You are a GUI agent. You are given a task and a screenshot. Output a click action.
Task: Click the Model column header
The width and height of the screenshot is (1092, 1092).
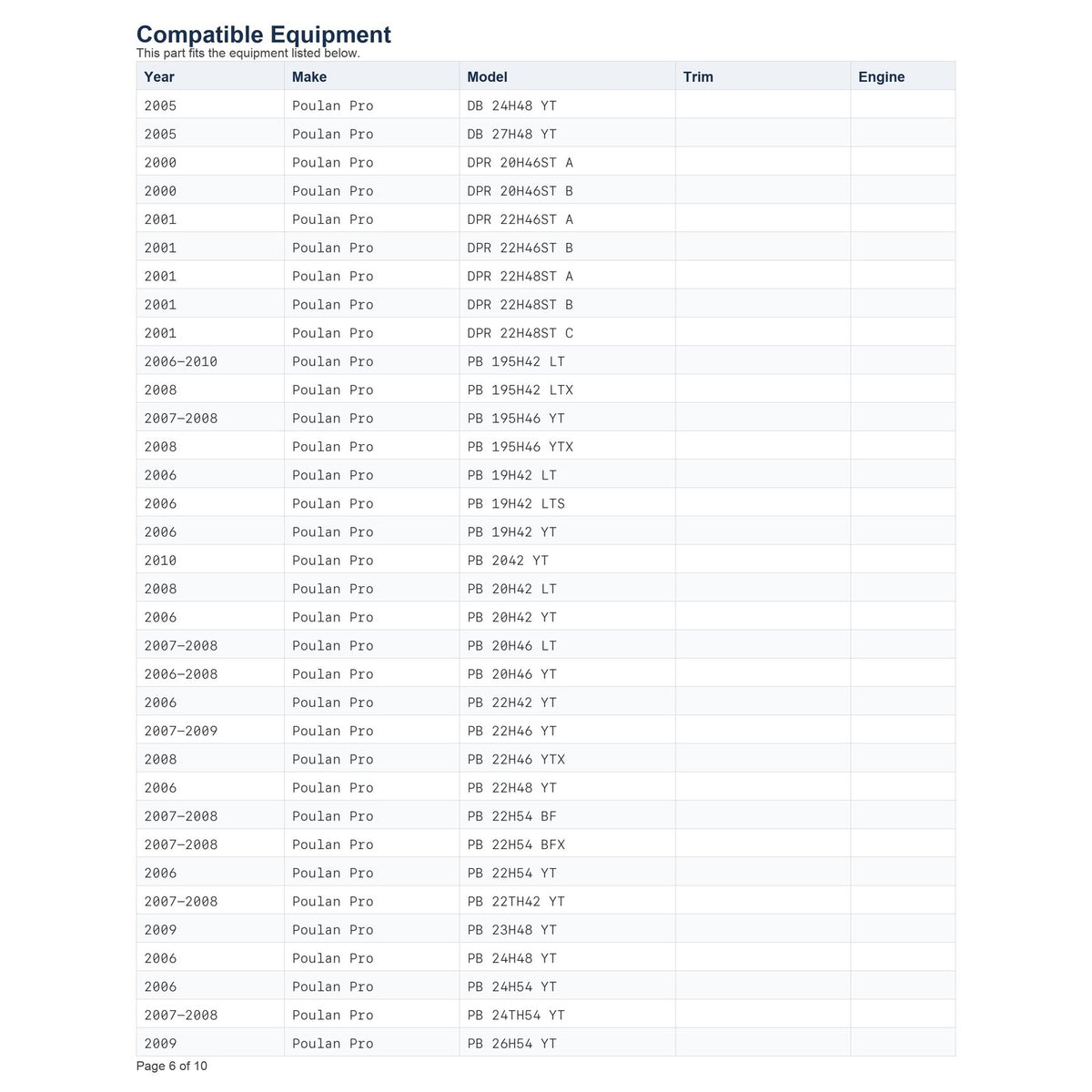[x=568, y=76]
